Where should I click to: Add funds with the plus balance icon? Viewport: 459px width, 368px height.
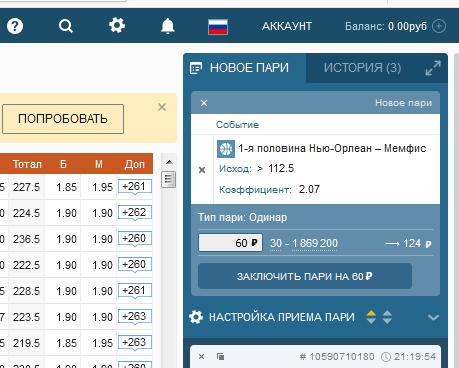[439, 26]
